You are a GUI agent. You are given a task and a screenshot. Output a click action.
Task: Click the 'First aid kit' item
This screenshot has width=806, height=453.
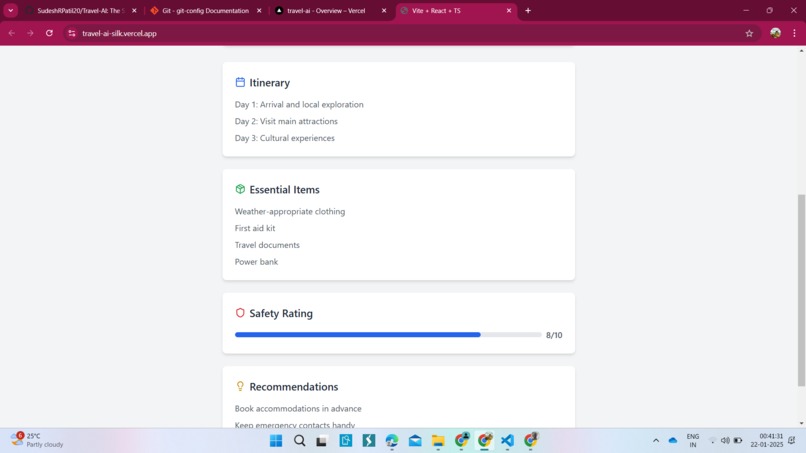[255, 228]
